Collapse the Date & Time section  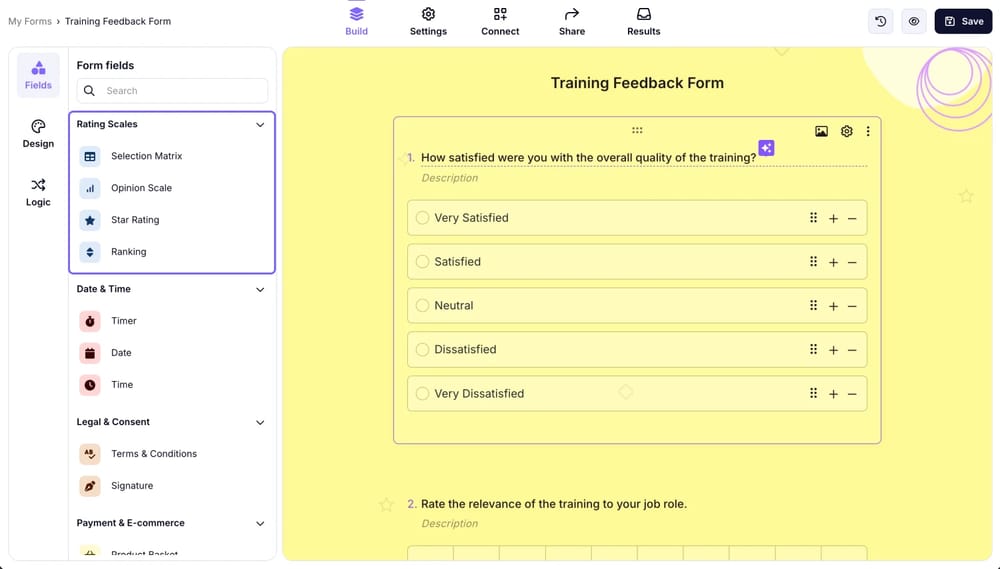click(x=260, y=290)
